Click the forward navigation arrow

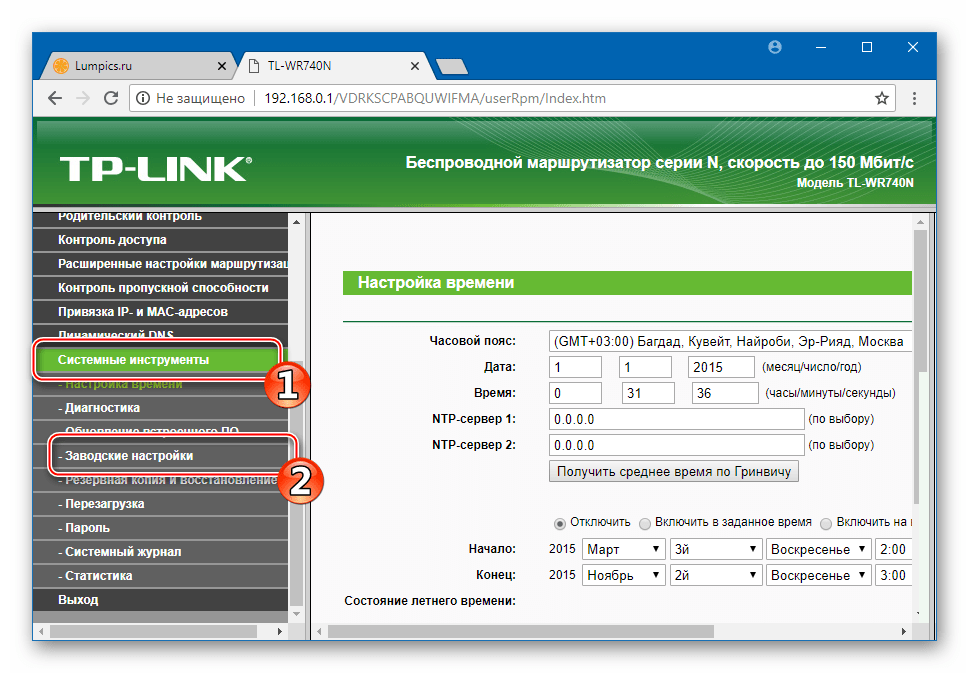click(x=83, y=98)
